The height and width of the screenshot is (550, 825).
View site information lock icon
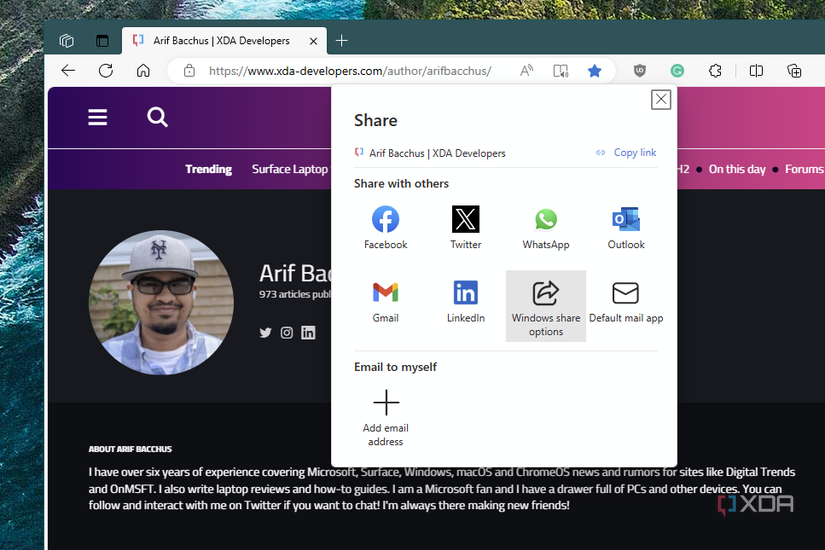pyautogui.click(x=189, y=71)
